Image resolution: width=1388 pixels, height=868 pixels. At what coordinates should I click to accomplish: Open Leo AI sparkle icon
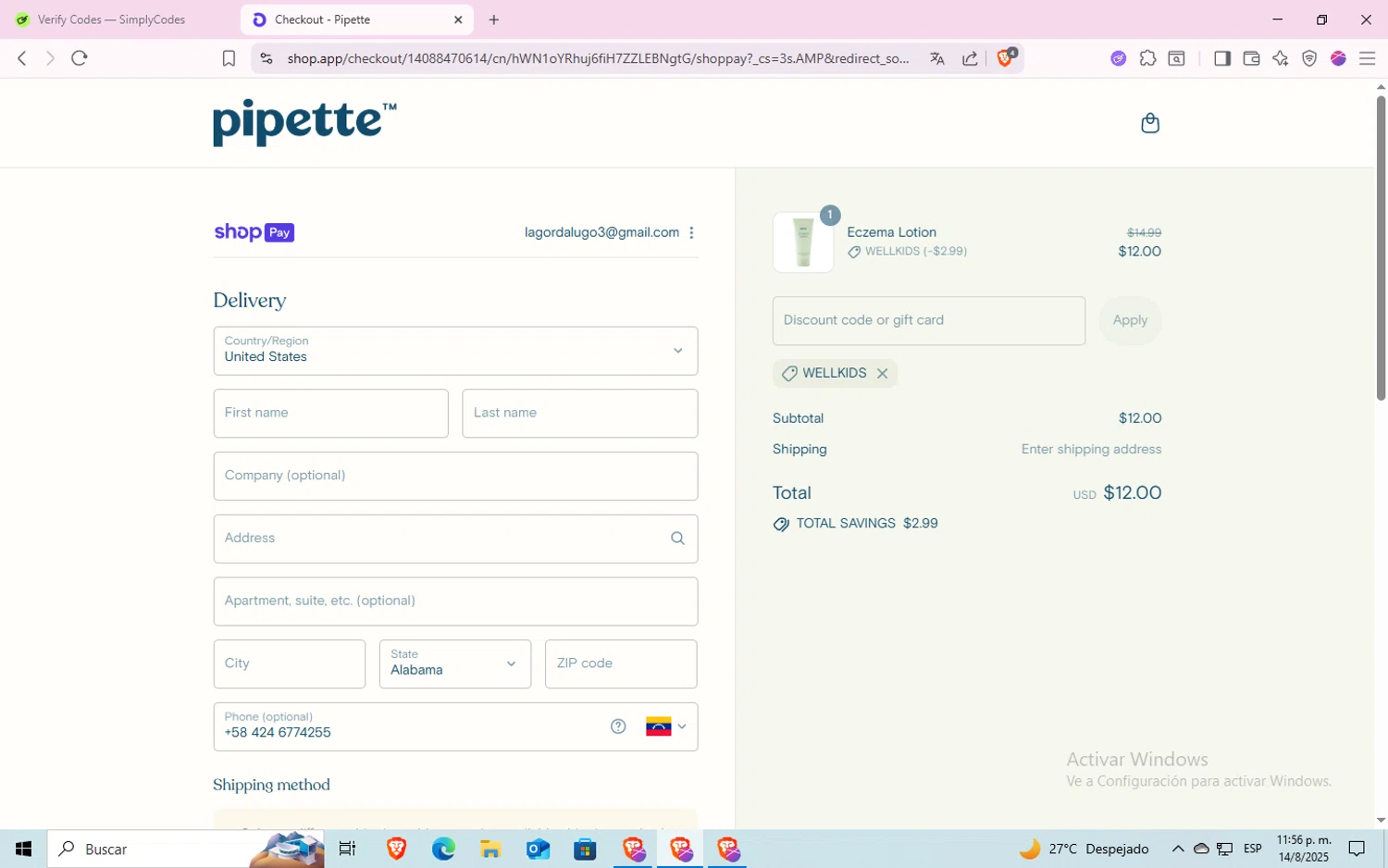point(1280,58)
